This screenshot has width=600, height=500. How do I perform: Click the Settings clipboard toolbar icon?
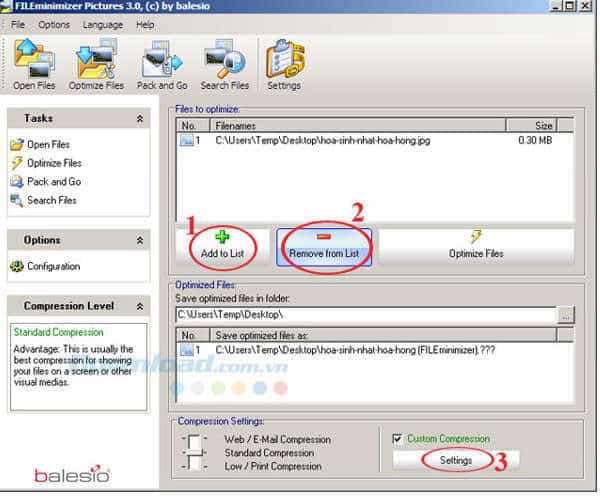[x=284, y=64]
